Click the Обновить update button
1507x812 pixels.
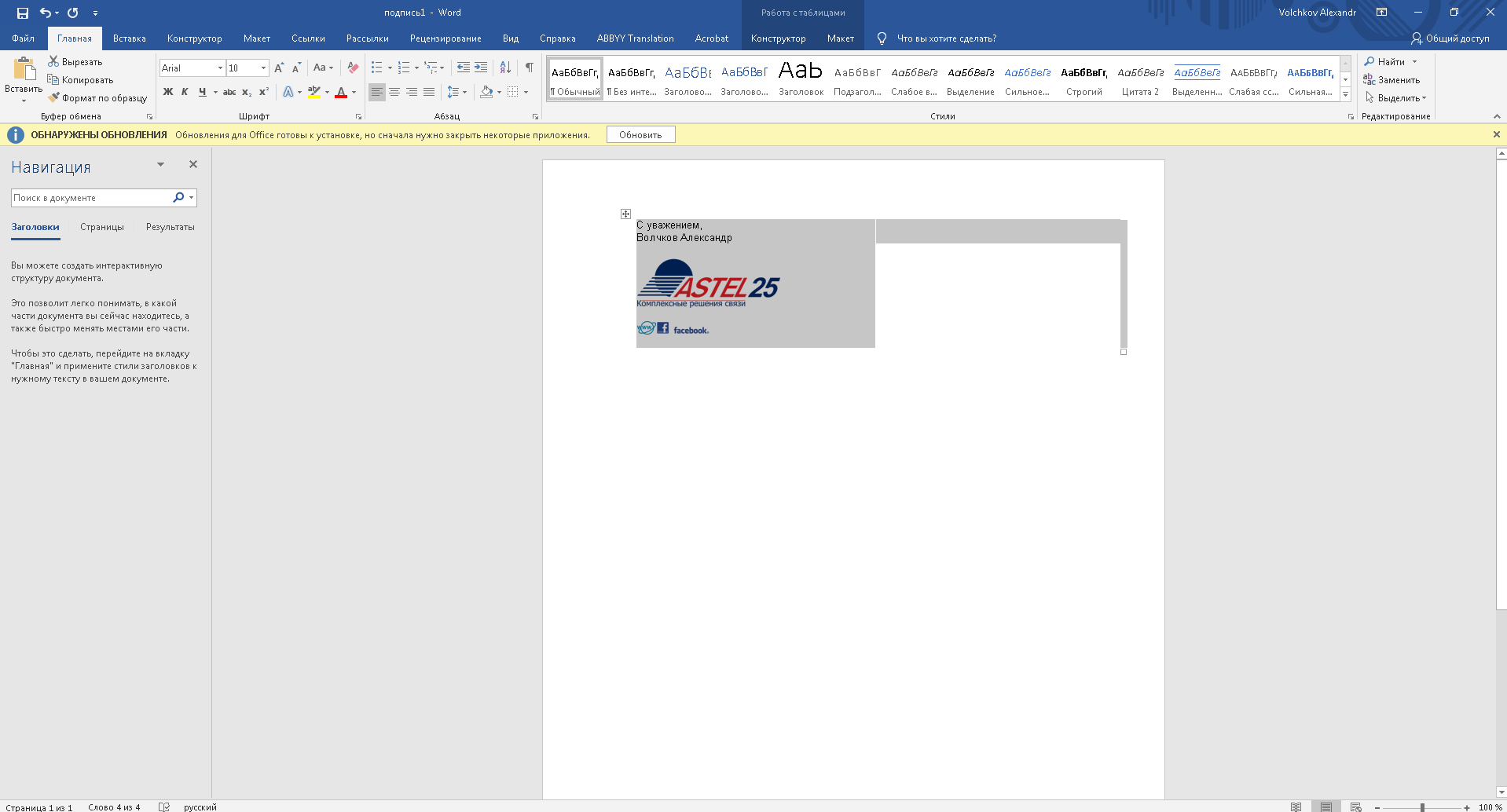point(640,135)
